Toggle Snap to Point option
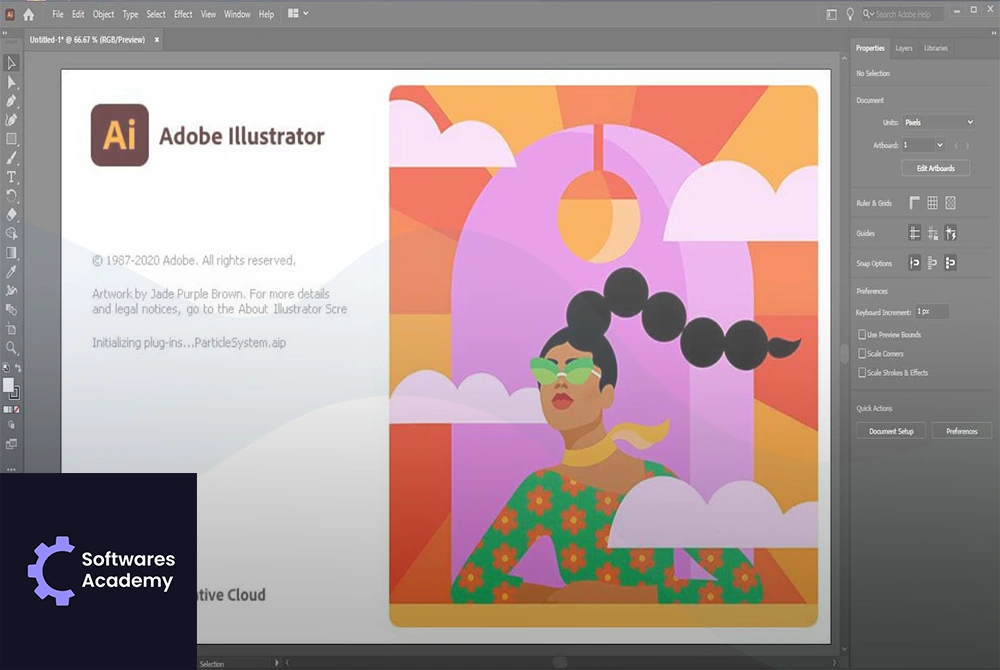 point(915,263)
